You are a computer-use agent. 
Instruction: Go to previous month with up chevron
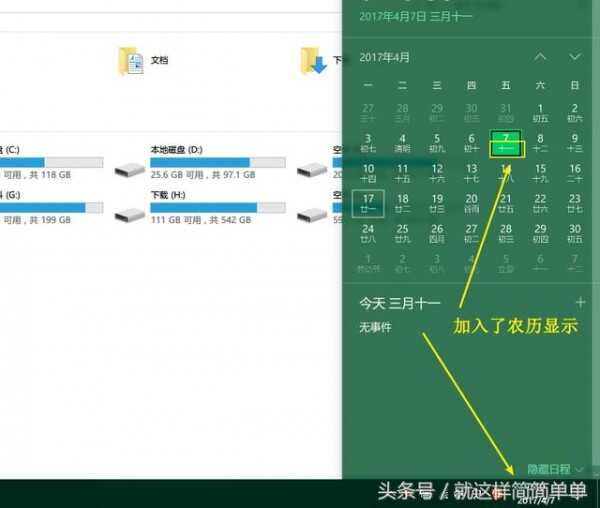[540, 57]
